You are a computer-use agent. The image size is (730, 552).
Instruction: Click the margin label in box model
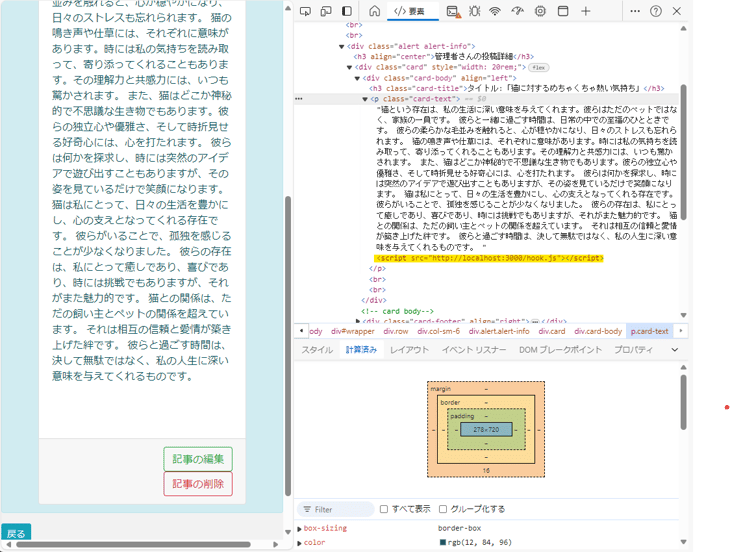tap(440, 389)
